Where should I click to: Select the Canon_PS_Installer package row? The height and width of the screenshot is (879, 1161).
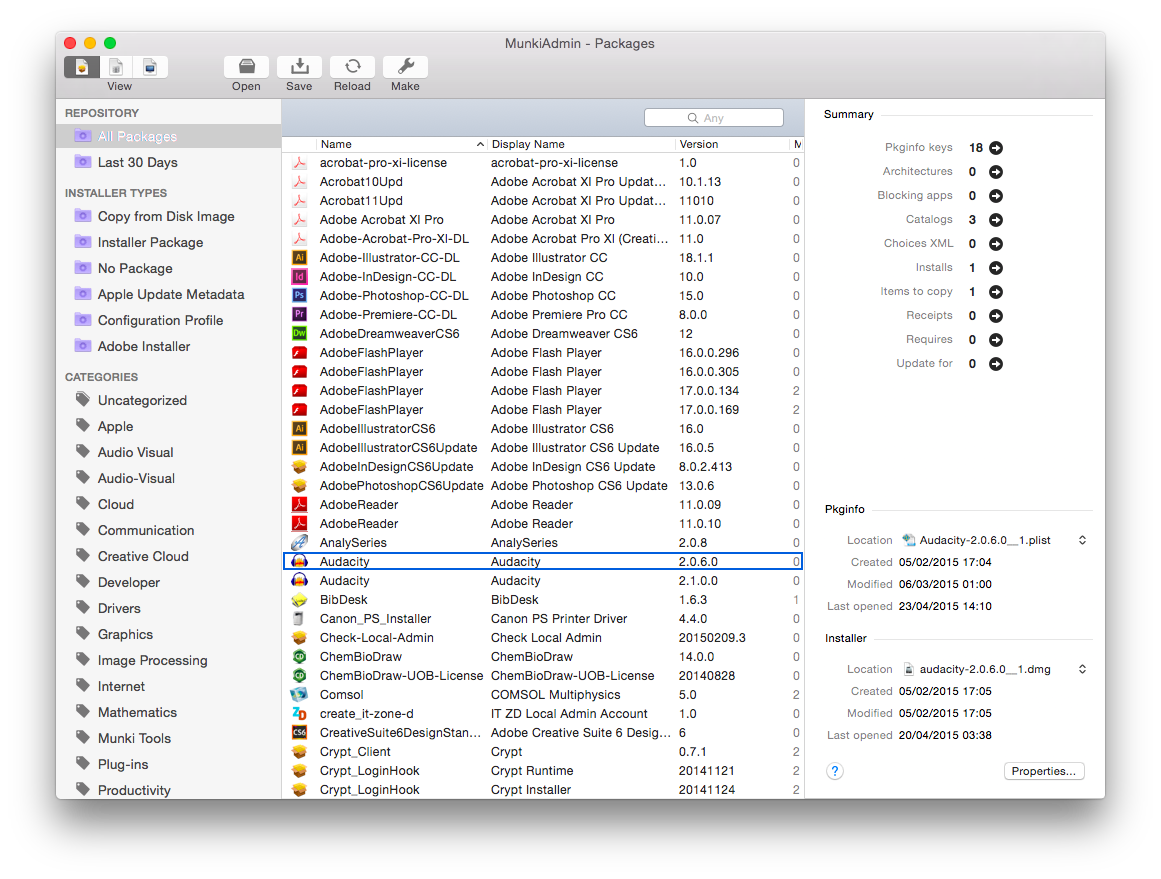[x=543, y=618]
